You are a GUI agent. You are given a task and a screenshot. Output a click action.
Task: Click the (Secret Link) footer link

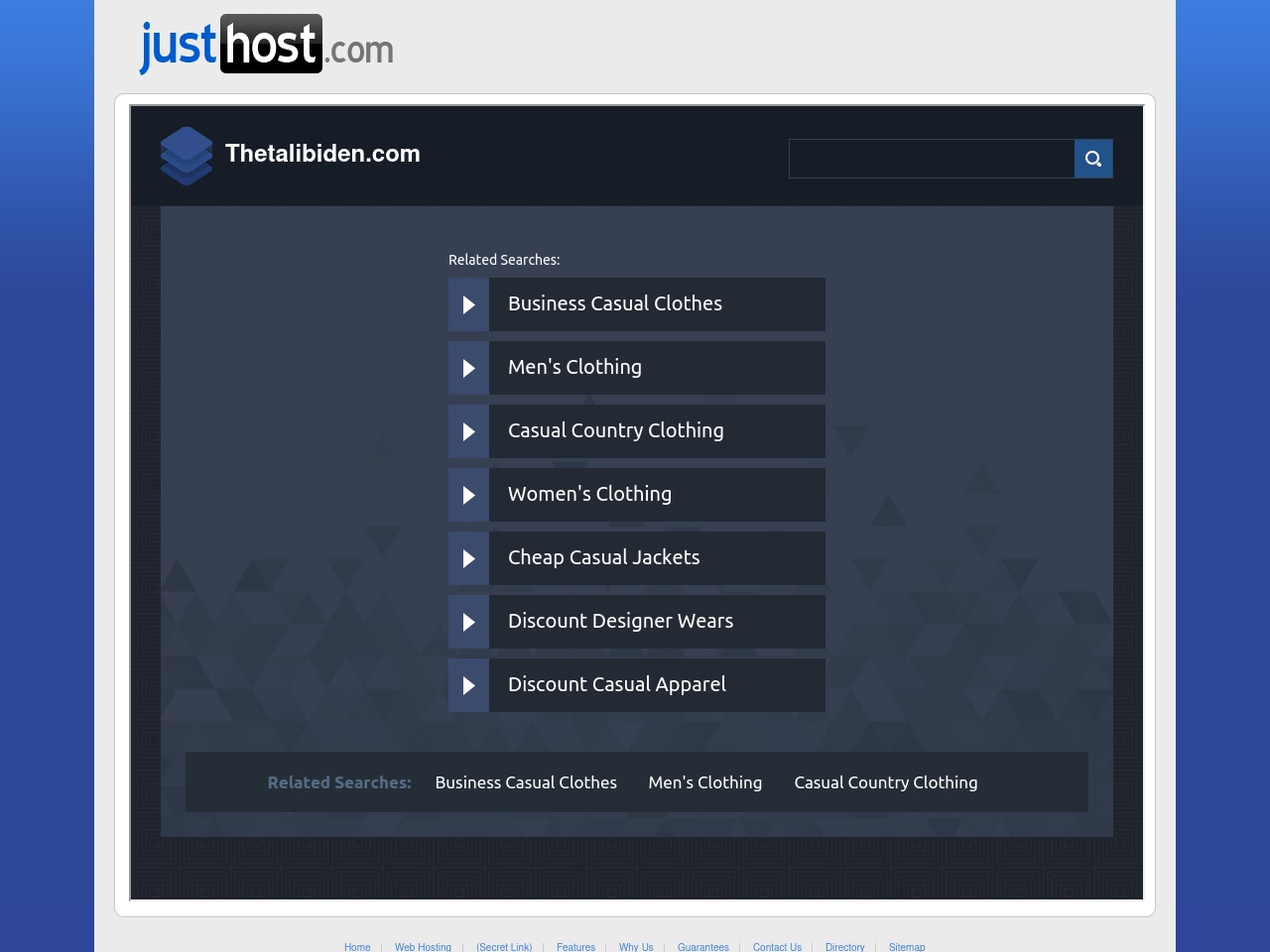pos(504,947)
